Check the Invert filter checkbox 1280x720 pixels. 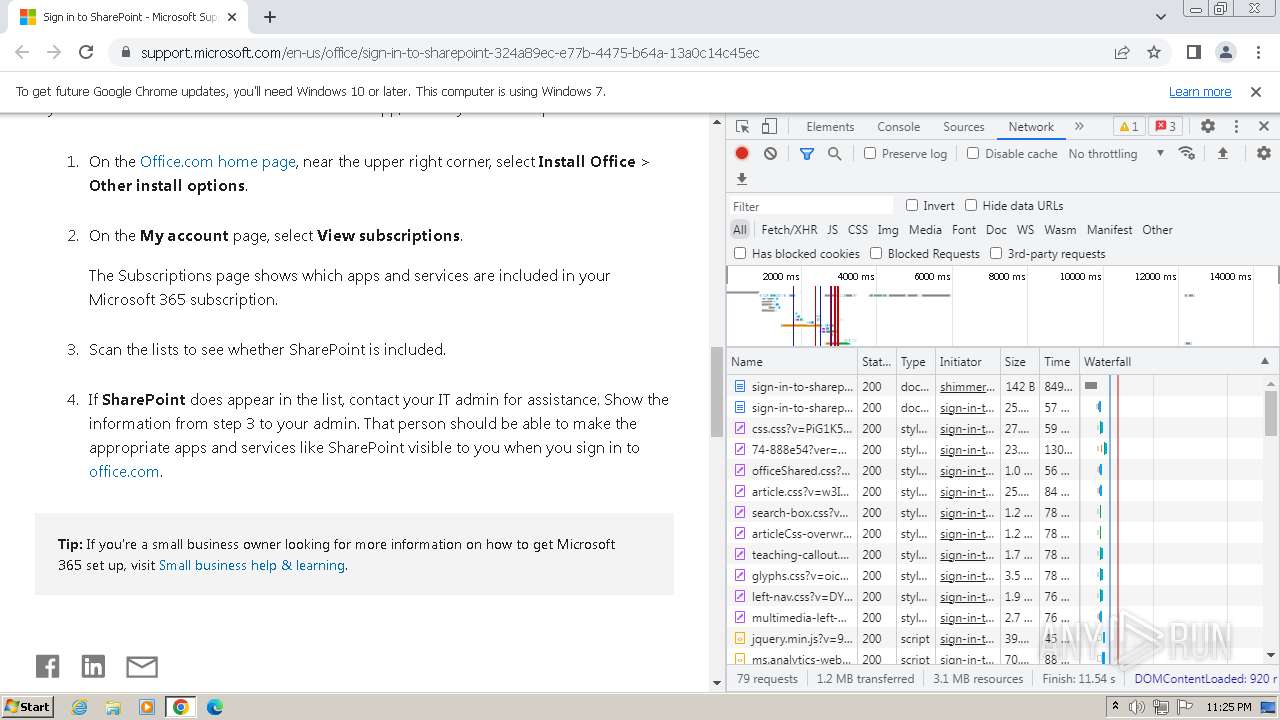912,205
